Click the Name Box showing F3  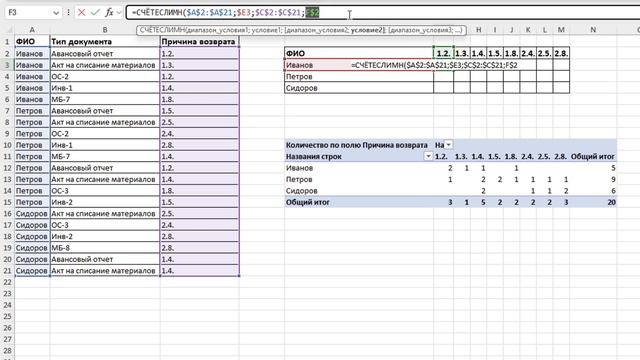click(29, 13)
